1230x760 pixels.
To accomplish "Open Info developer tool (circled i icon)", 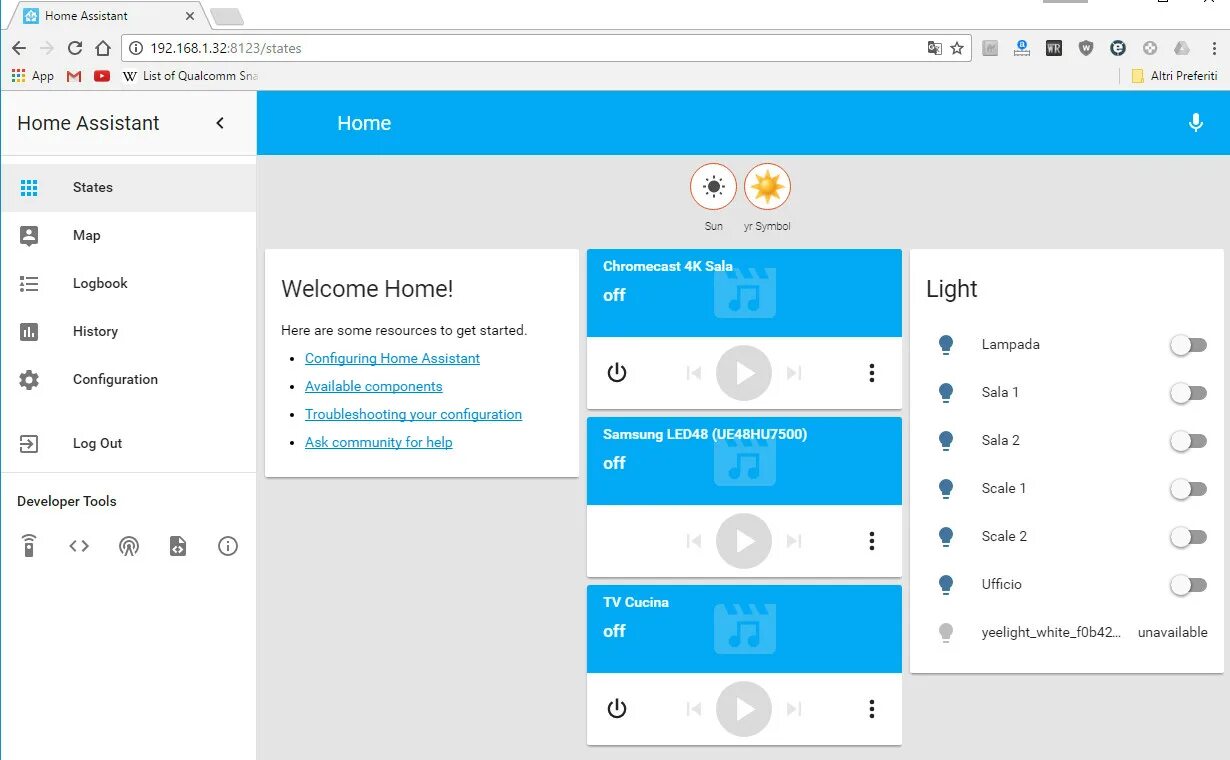I will pyautogui.click(x=228, y=546).
